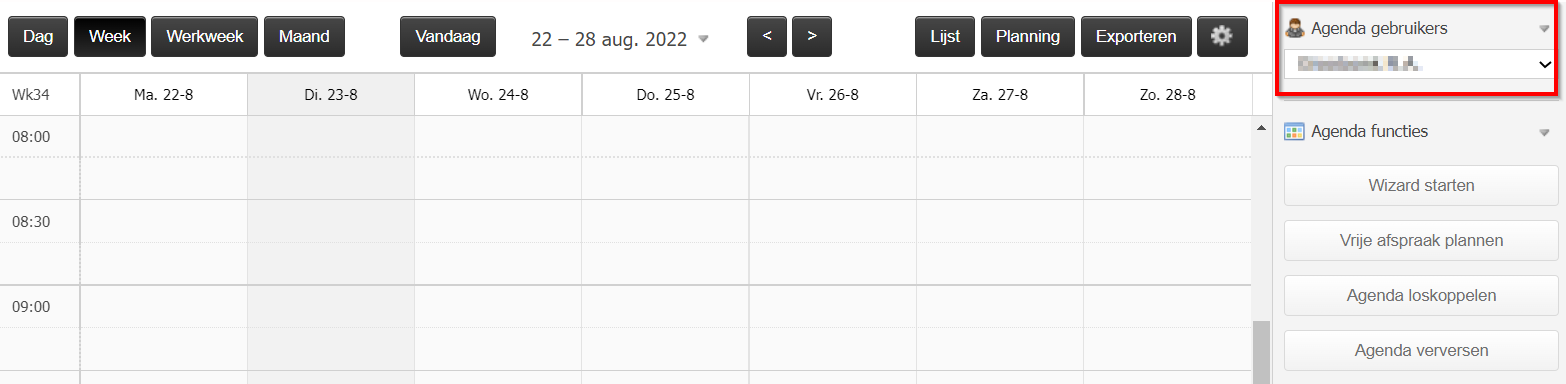Switch to Maand view
This screenshot has height=384, width=1566.
(x=304, y=36)
